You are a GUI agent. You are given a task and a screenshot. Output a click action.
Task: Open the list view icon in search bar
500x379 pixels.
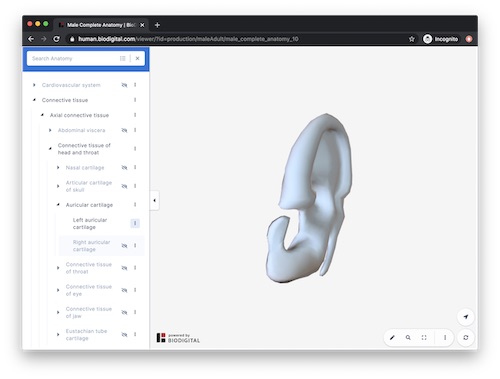pyautogui.click(x=123, y=58)
